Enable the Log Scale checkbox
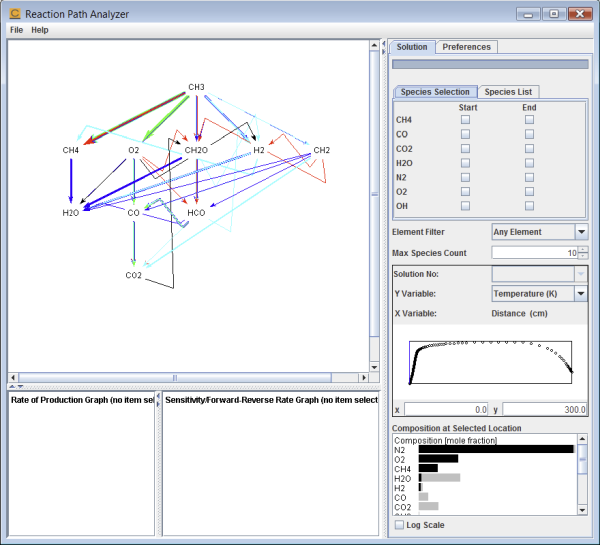 point(399,525)
